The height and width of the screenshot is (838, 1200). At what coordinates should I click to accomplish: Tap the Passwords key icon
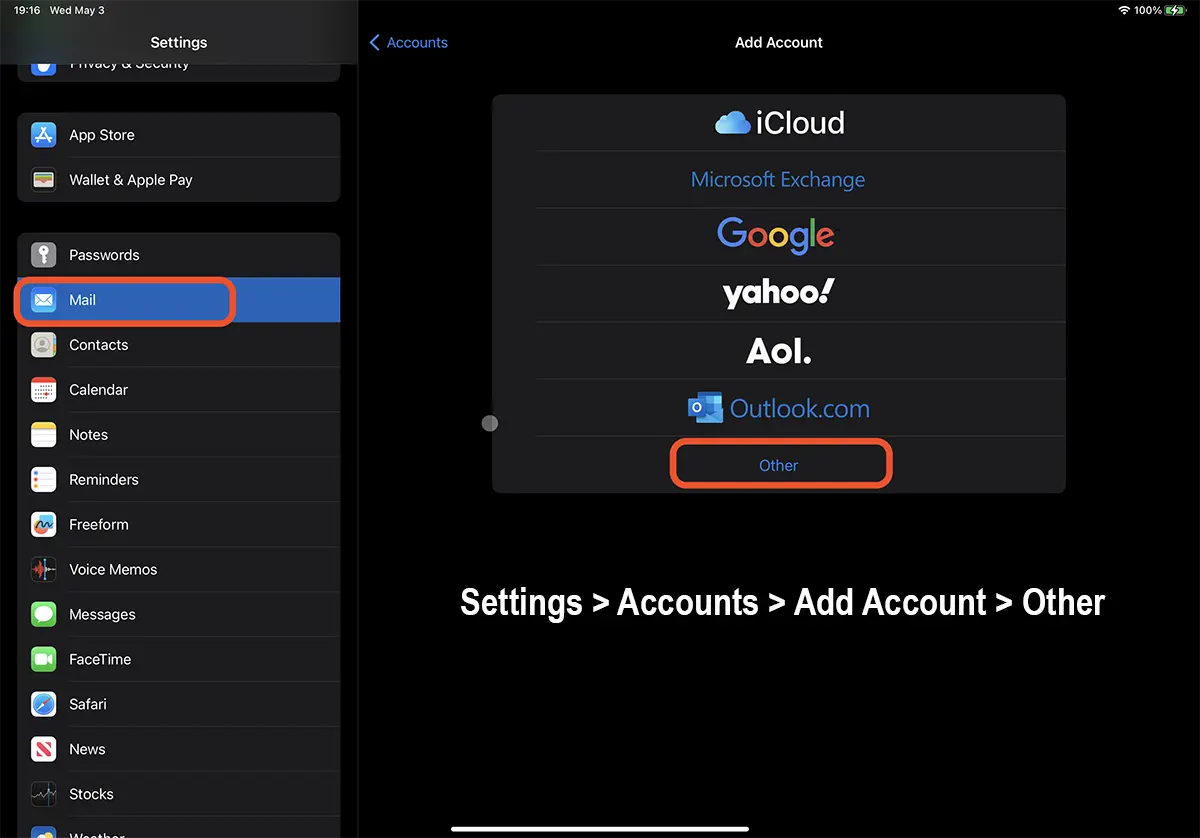click(43, 255)
